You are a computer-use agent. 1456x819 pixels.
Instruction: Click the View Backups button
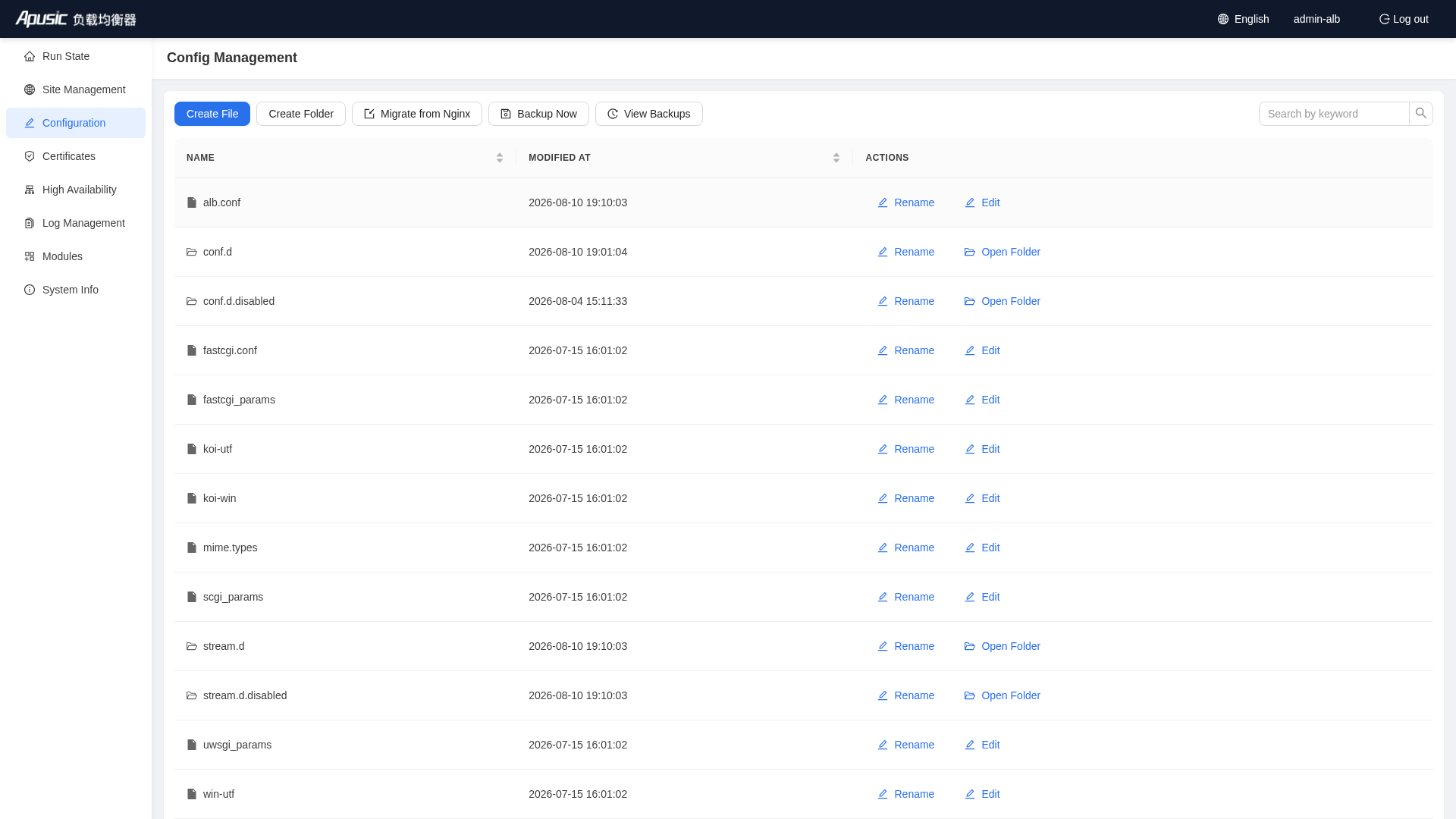pos(649,114)
